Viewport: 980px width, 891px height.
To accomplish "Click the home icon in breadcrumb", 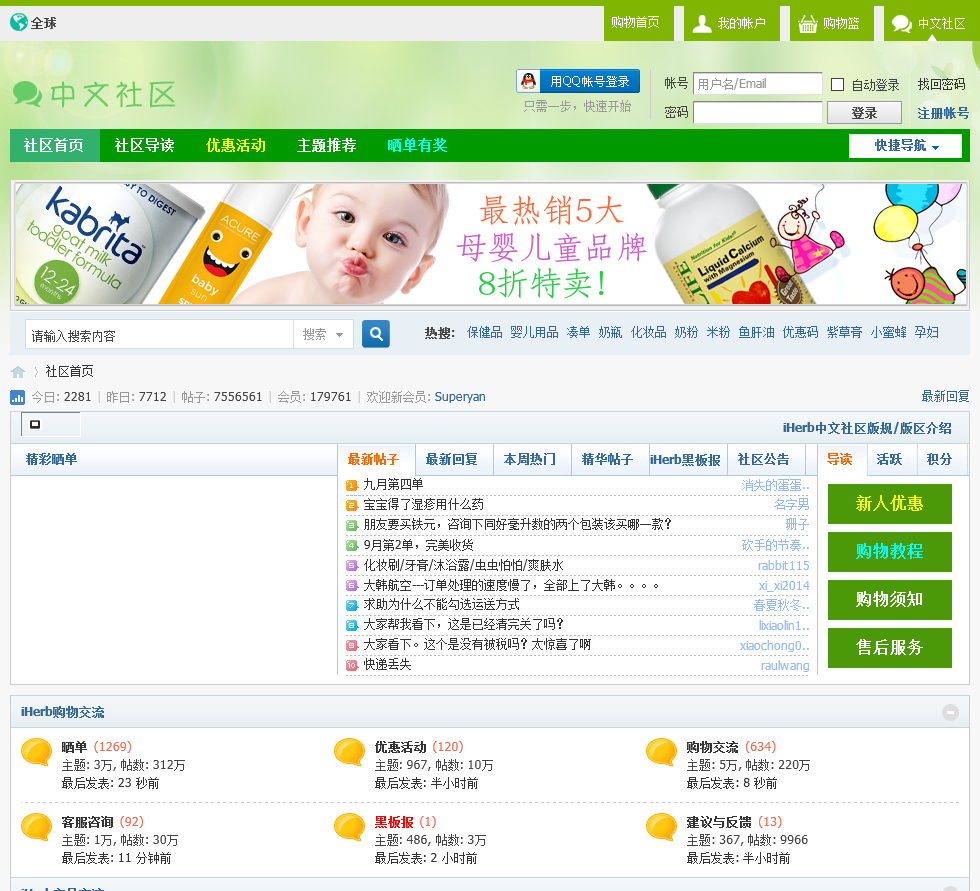I will pyautogui.click(x=18, y=372).
